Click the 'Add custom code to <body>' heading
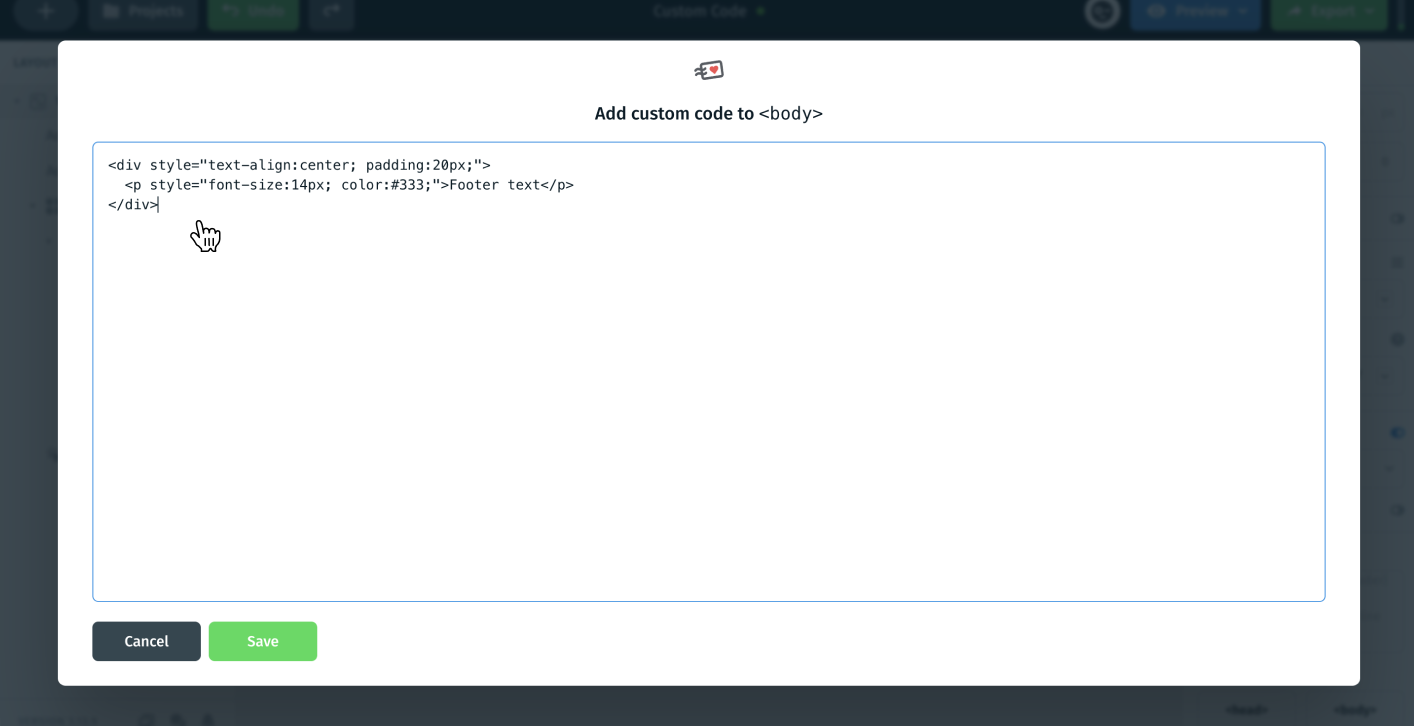Viewport: 1414px width, 726px height. tap(708, 114)
